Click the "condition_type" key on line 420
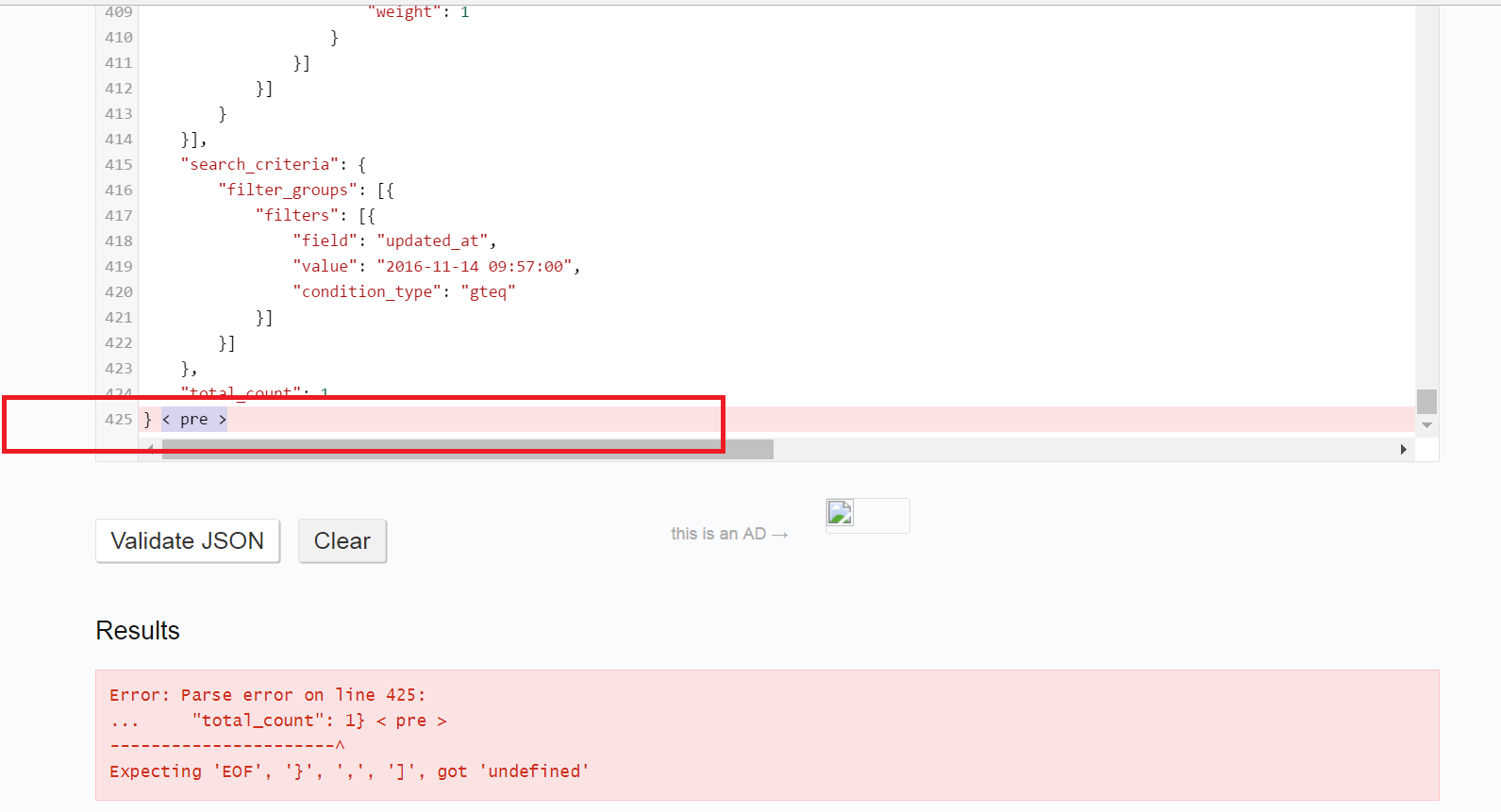The height and width of the screenshot is (812, 1501). 367,292
